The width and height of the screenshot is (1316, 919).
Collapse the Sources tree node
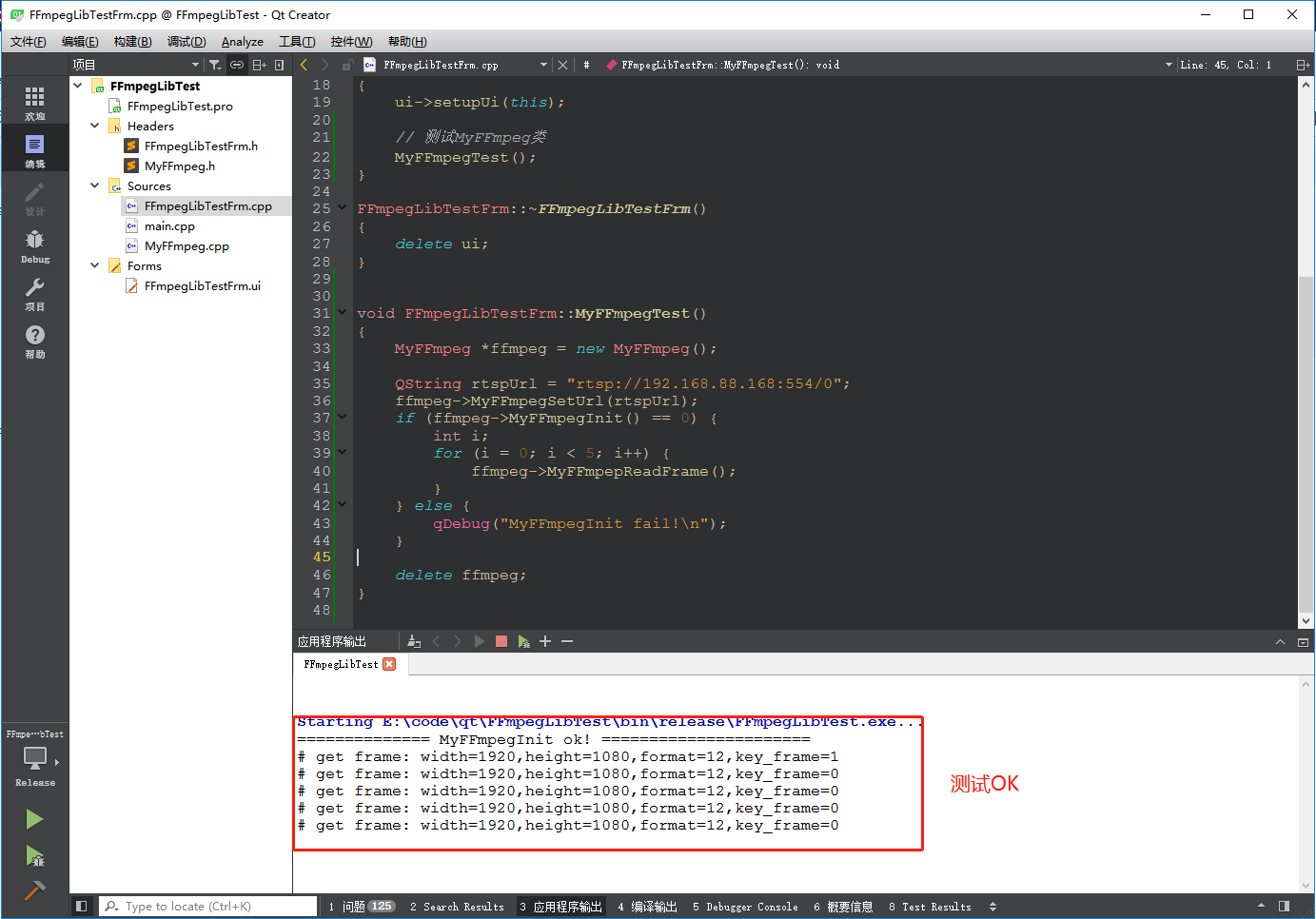[x=93, y=186]
